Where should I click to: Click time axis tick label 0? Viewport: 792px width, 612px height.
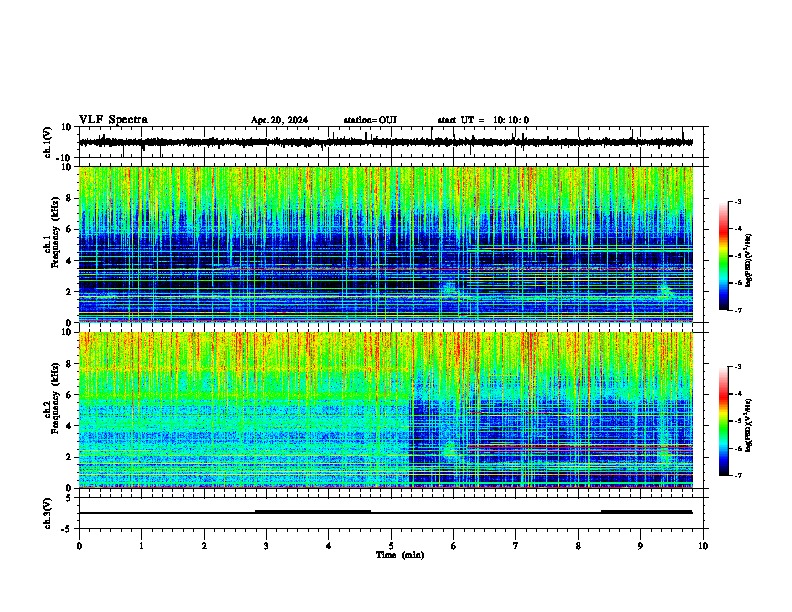tap(79, 545)
